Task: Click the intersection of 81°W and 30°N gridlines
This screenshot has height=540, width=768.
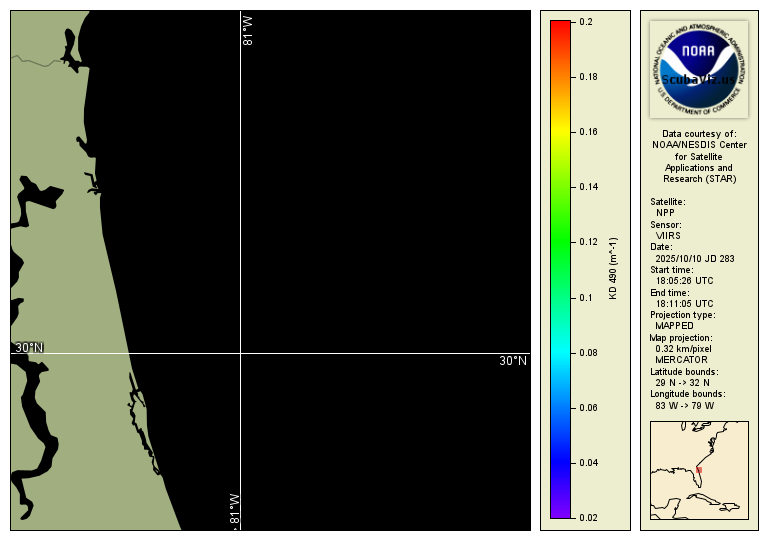Action: pyautogui.click(x=241, y=353)
